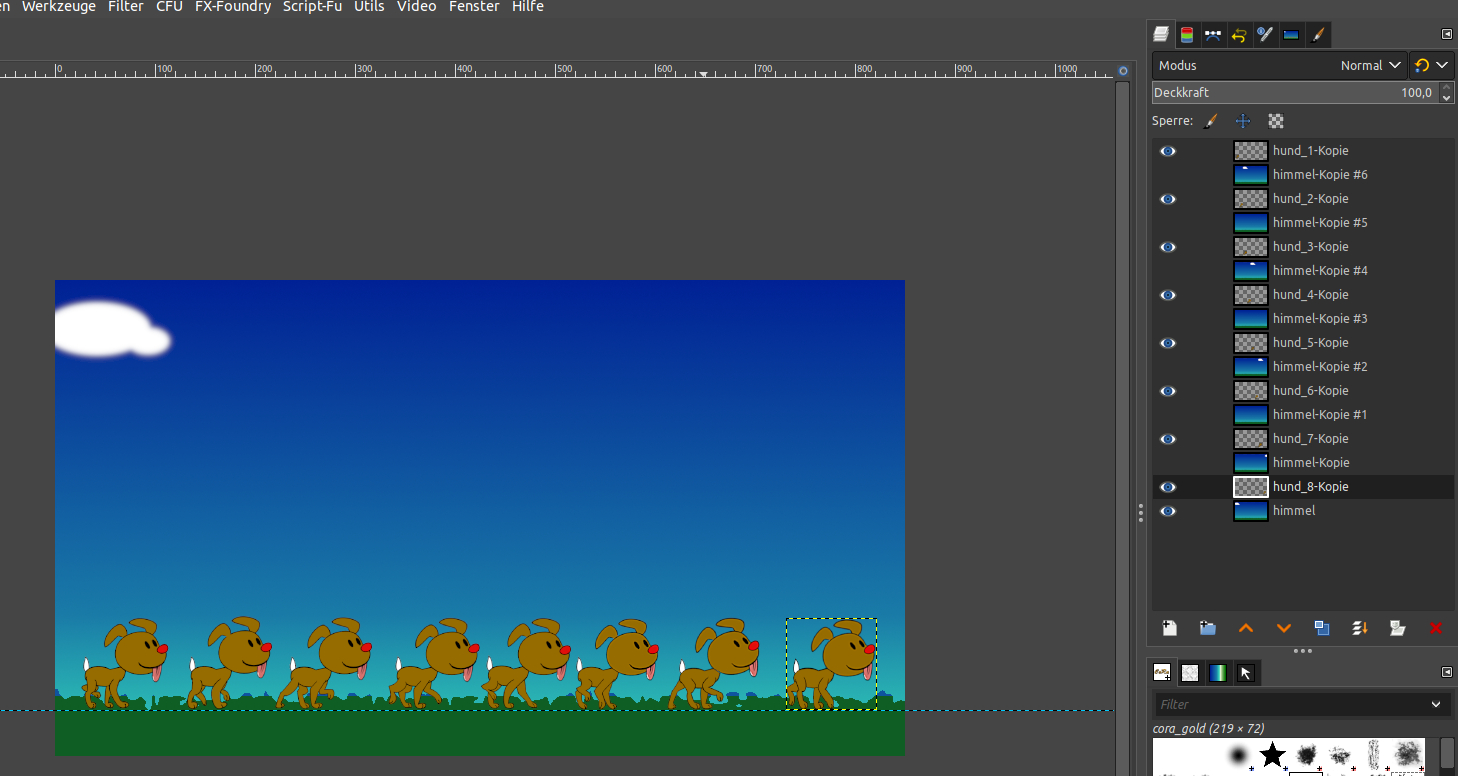Click the Deckkraft opacity slider
The height and width of the screenshot is (776, 1458).
(1290, 93)
